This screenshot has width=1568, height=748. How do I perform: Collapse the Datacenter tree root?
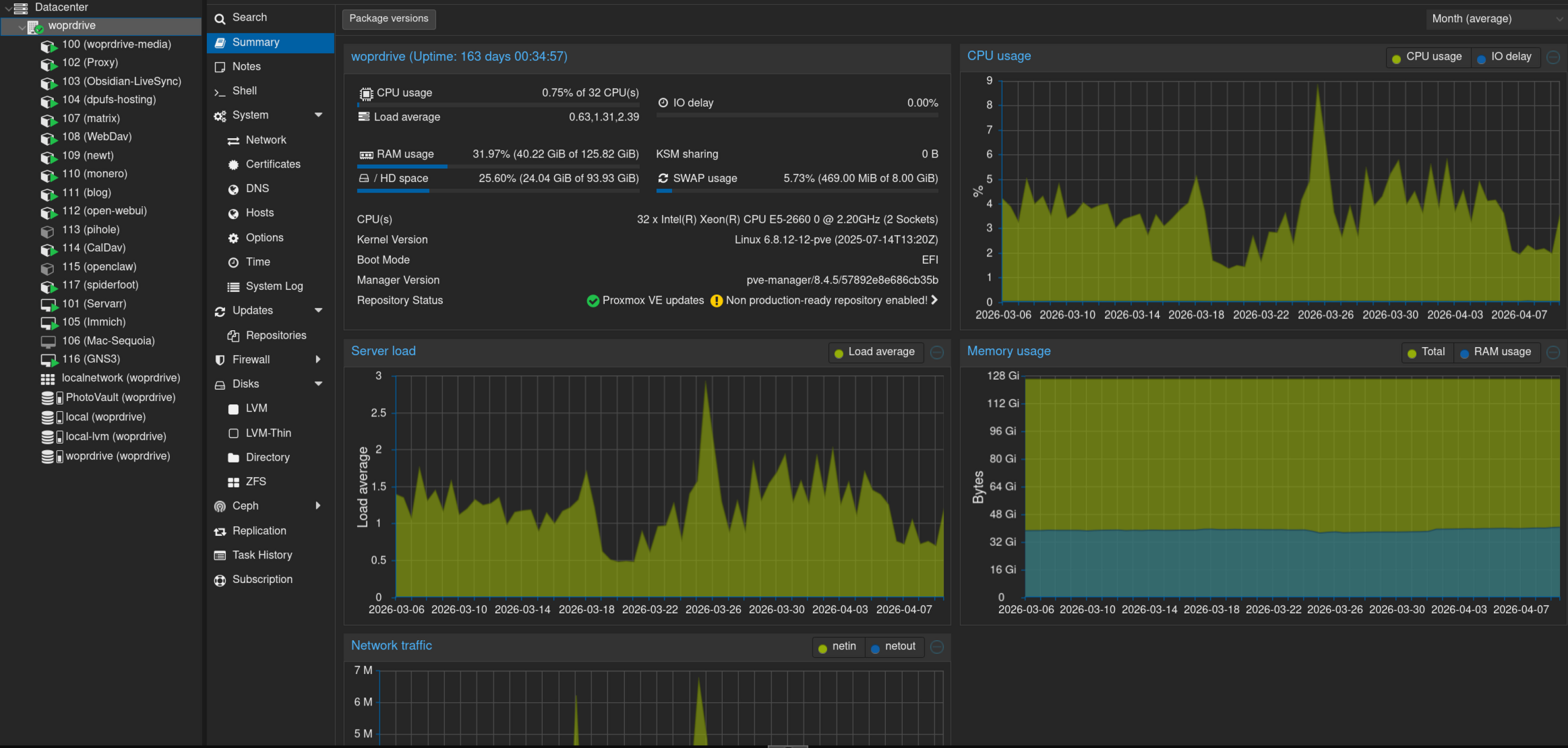[7, 8]
